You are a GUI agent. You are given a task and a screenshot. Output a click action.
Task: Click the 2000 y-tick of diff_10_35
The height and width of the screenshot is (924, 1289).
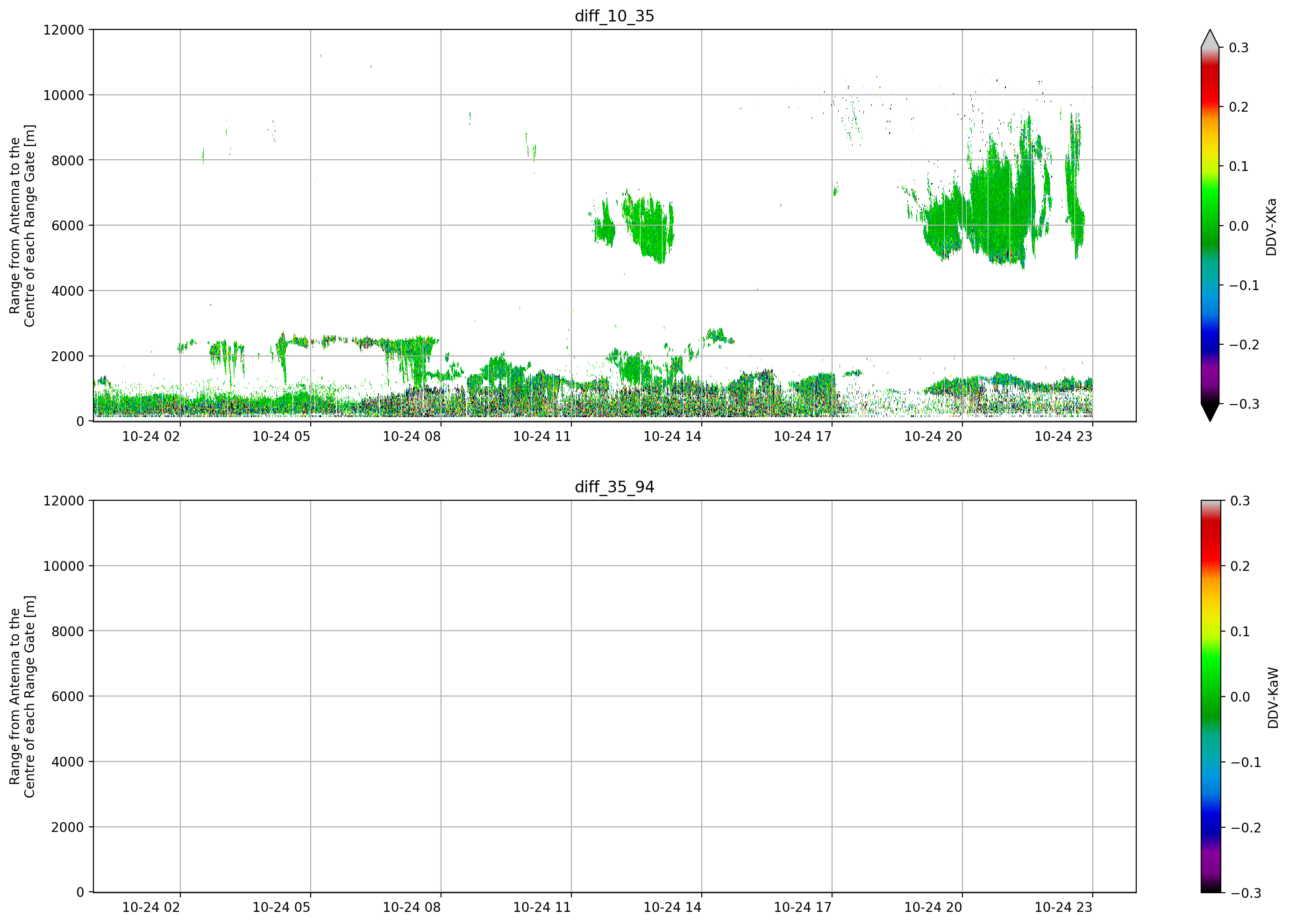[x=68, y=356]
